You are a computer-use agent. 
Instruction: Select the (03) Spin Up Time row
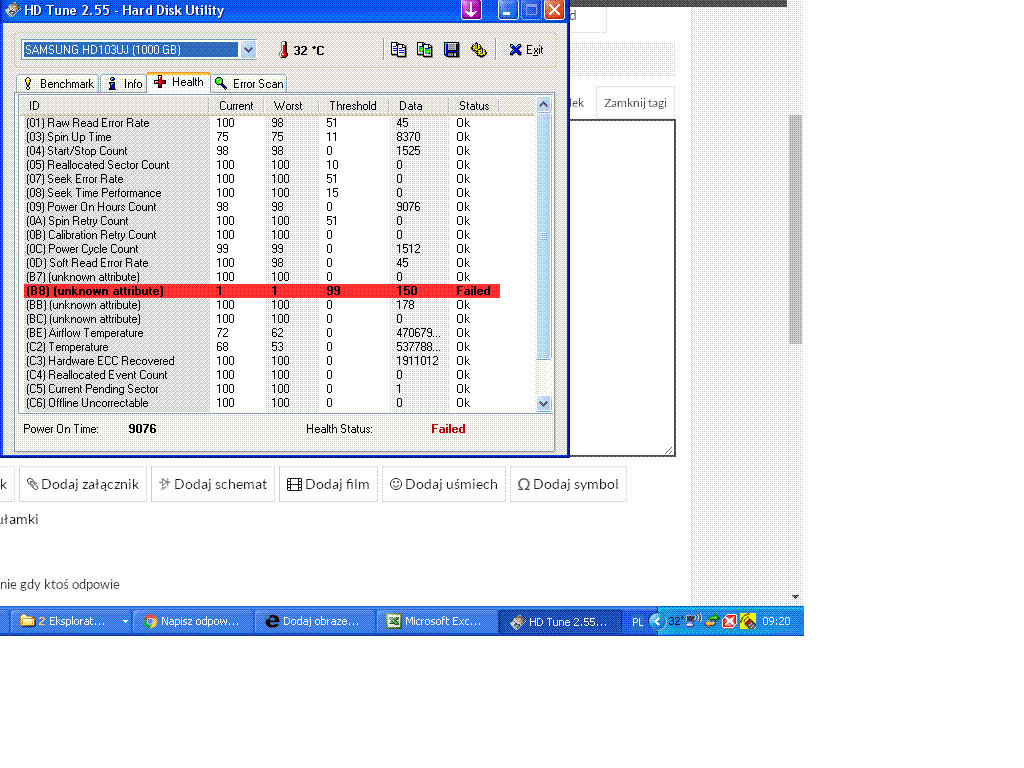(261, 137)
